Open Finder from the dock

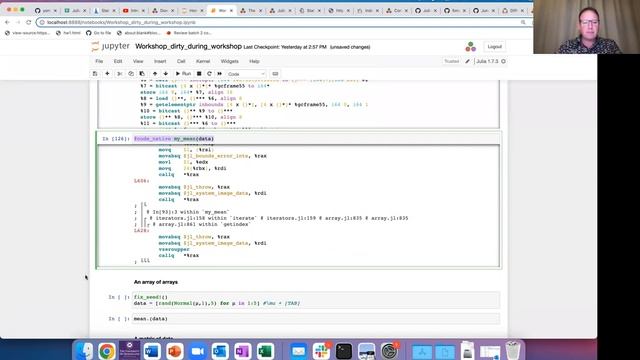point(84,351)
